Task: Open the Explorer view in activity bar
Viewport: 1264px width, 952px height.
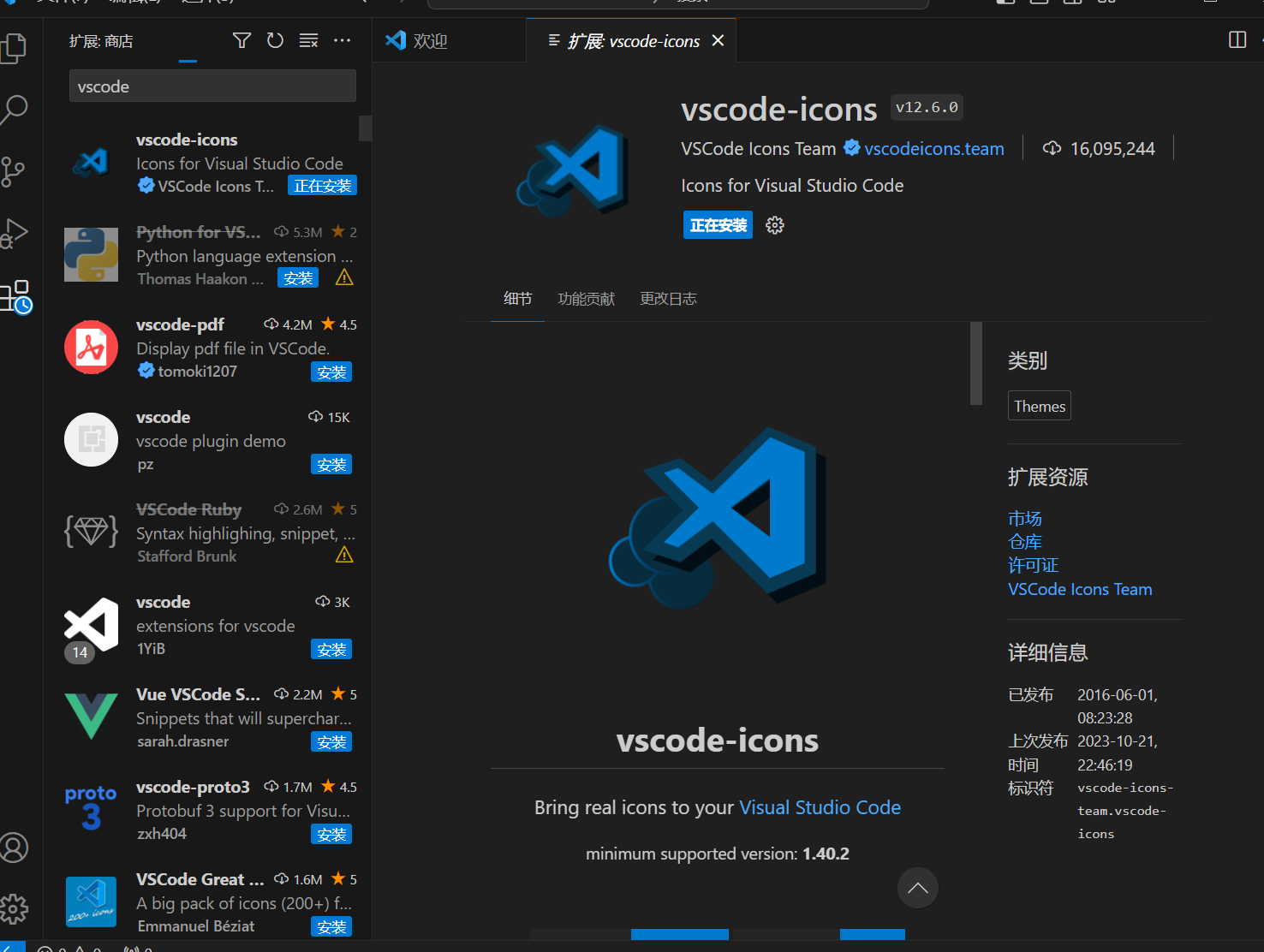Action: [14, 48]
